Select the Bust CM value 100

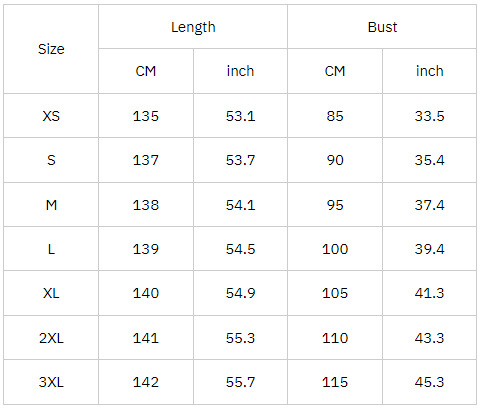pos(335,249)
